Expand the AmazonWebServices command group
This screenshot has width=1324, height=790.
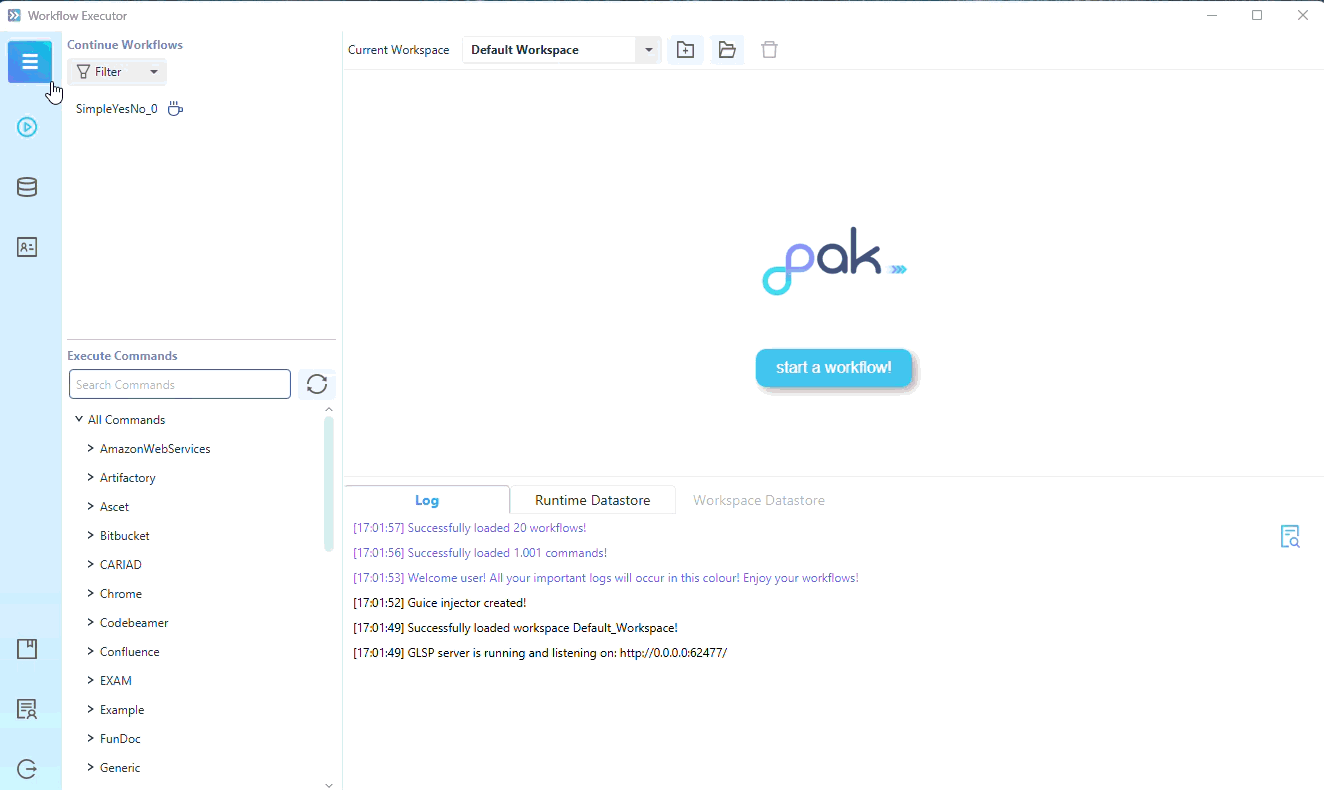[91, 449]
